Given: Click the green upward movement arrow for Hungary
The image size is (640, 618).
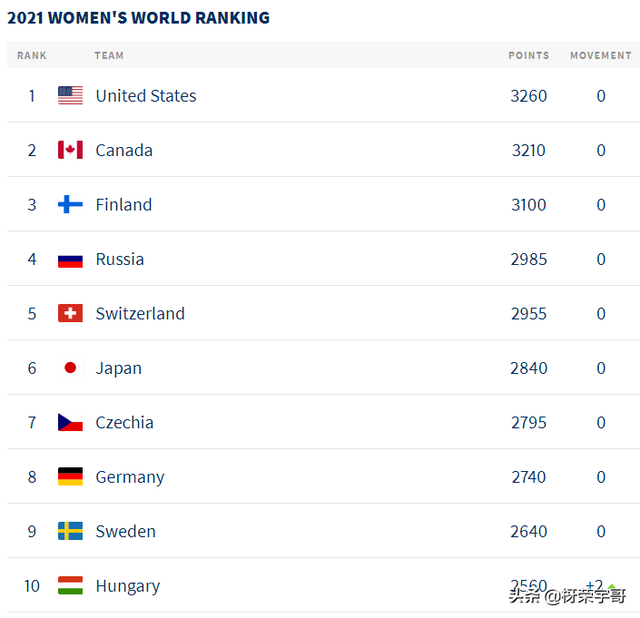Looking at the screenshot, I should [611, 587].
